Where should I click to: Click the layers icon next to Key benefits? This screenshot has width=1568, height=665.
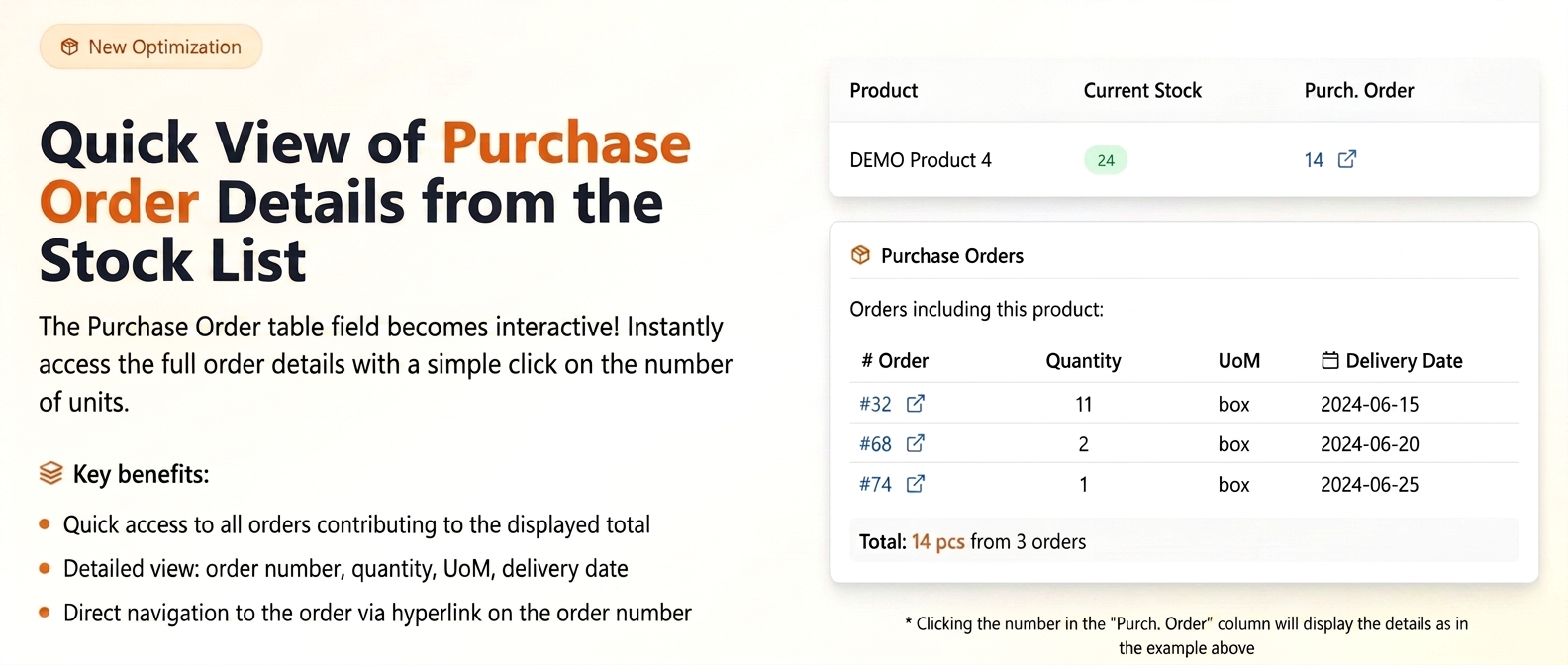[x=50, y=473]
